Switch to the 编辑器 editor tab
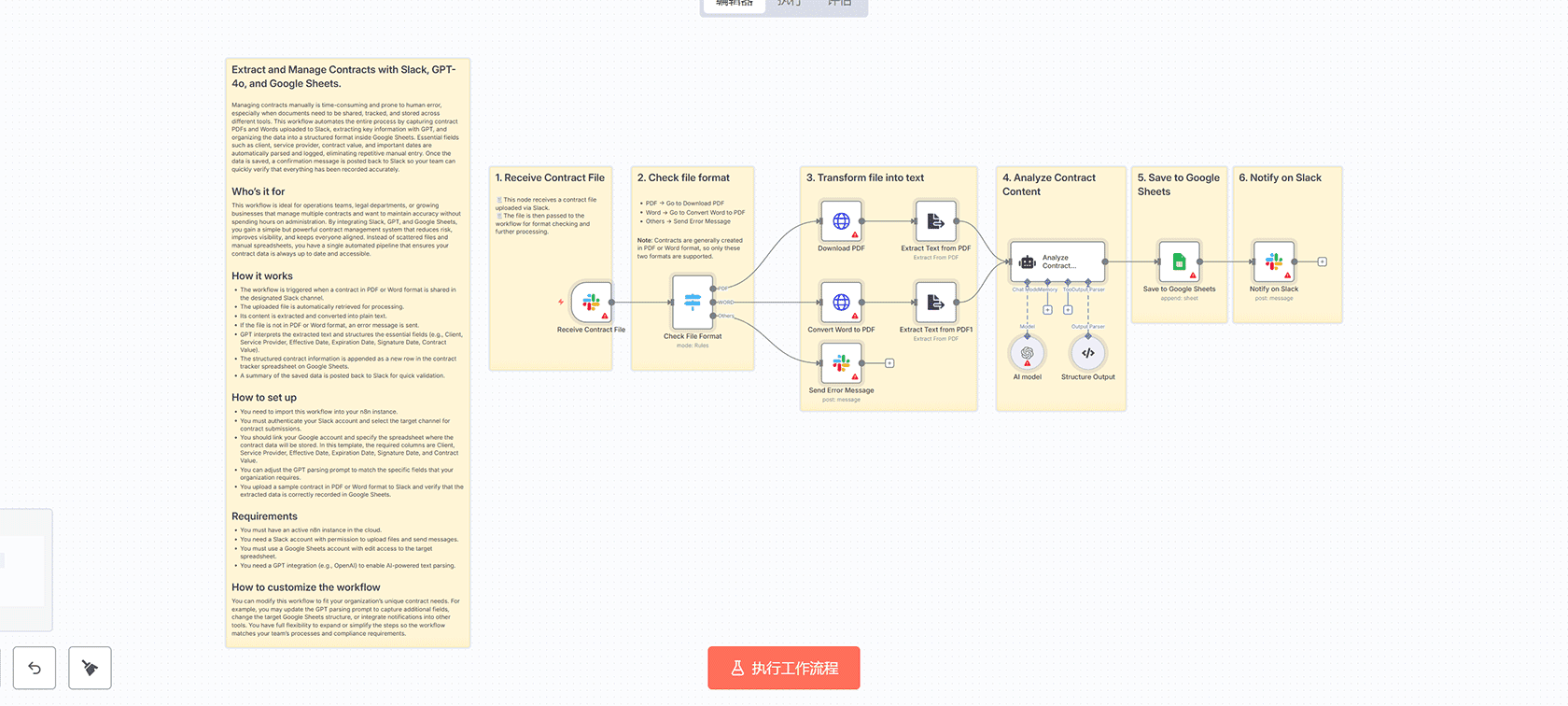The image size is (1568, 706). [x=735, y=4]
